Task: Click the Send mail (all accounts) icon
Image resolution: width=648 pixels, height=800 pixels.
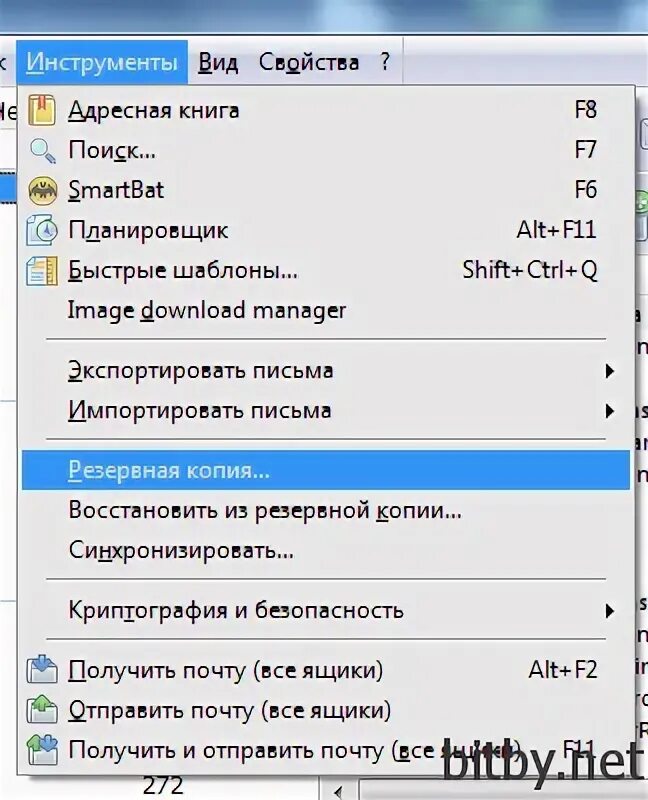Action: tap(43, 710)
